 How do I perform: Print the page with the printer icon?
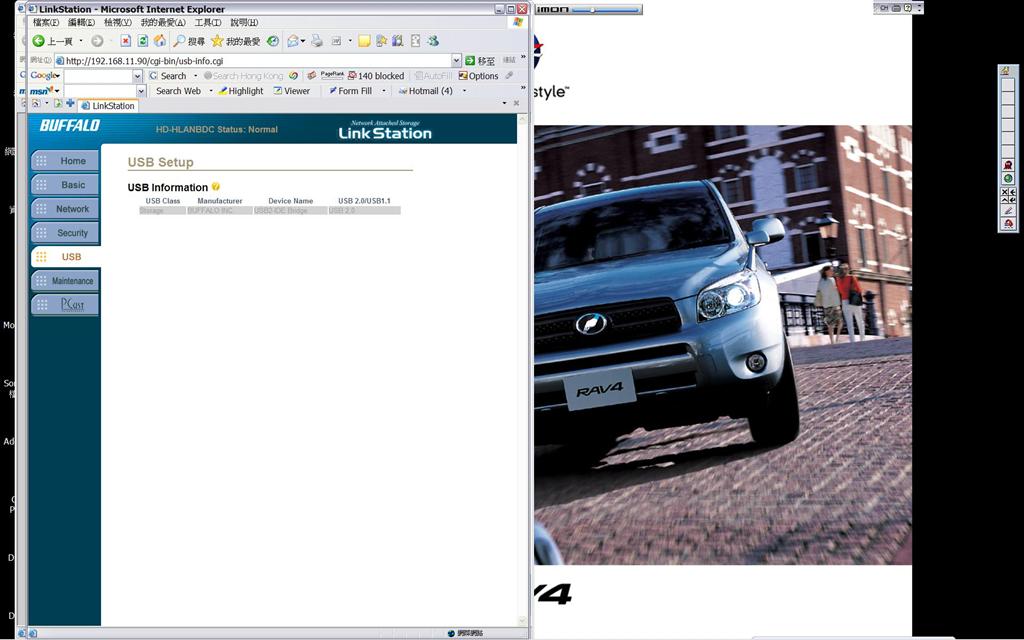(317, 41)
